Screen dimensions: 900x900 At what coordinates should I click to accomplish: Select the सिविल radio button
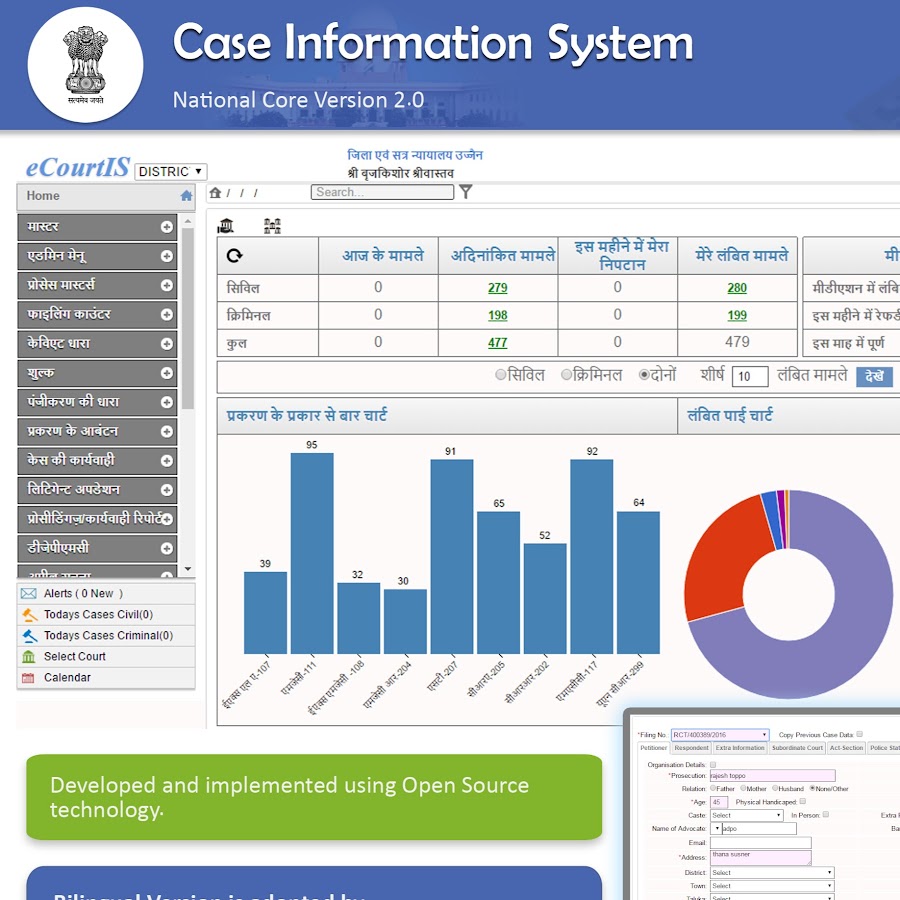501,375
